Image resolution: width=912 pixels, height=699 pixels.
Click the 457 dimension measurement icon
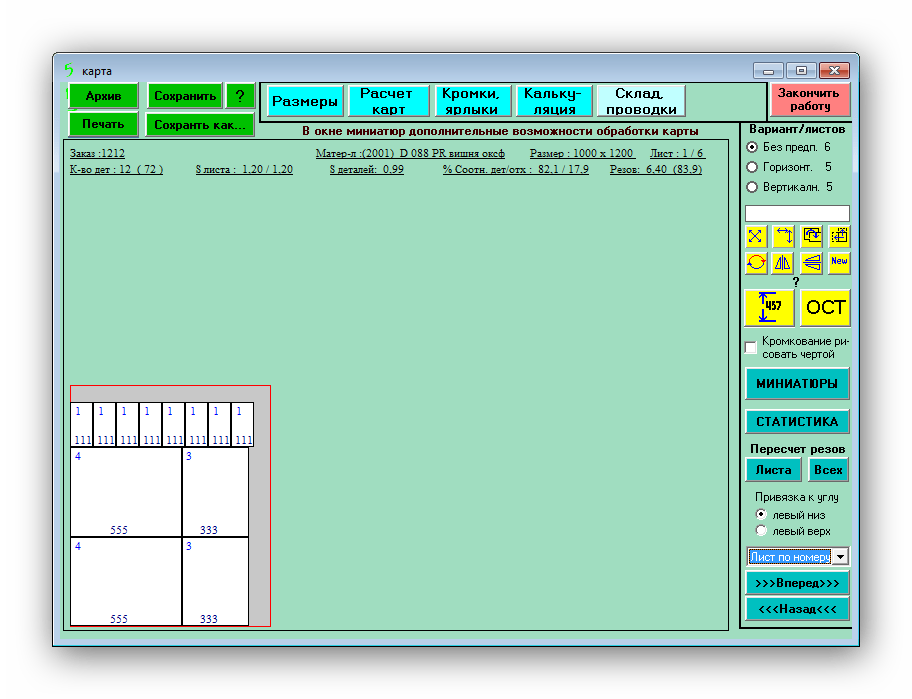pyautogui.click(x=769, y=307)
